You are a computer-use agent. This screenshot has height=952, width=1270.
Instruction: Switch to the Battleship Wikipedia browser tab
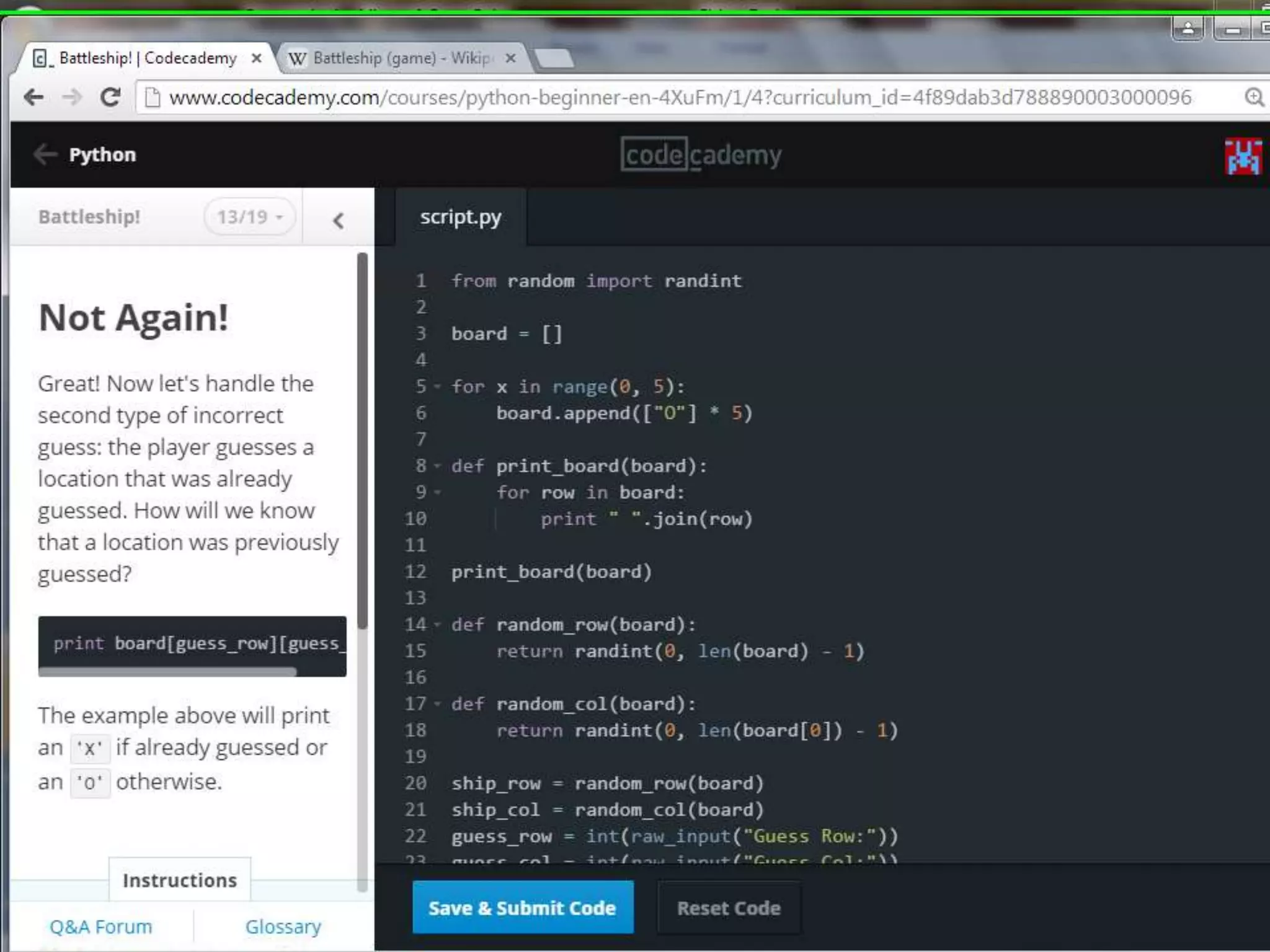tap(400, 58)
